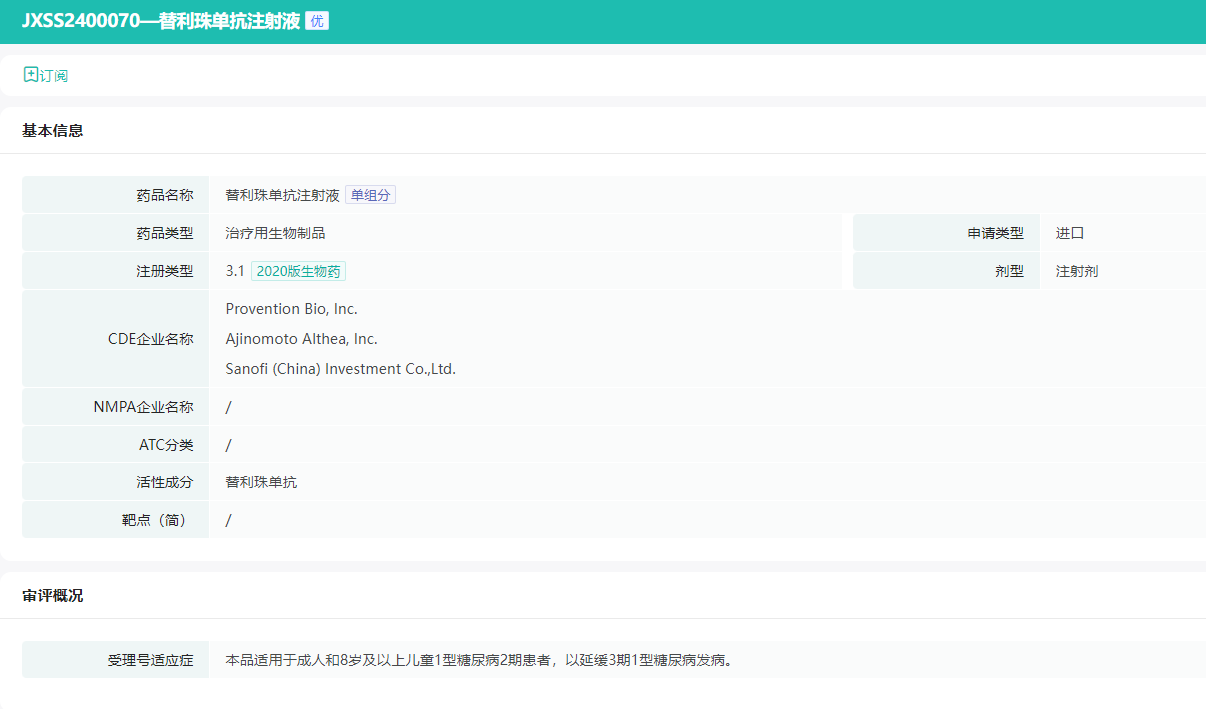Image resolution: width=1206 pixels, height=709 pixels.
Task: Click the 审评概况 section header
Action: 53,595
